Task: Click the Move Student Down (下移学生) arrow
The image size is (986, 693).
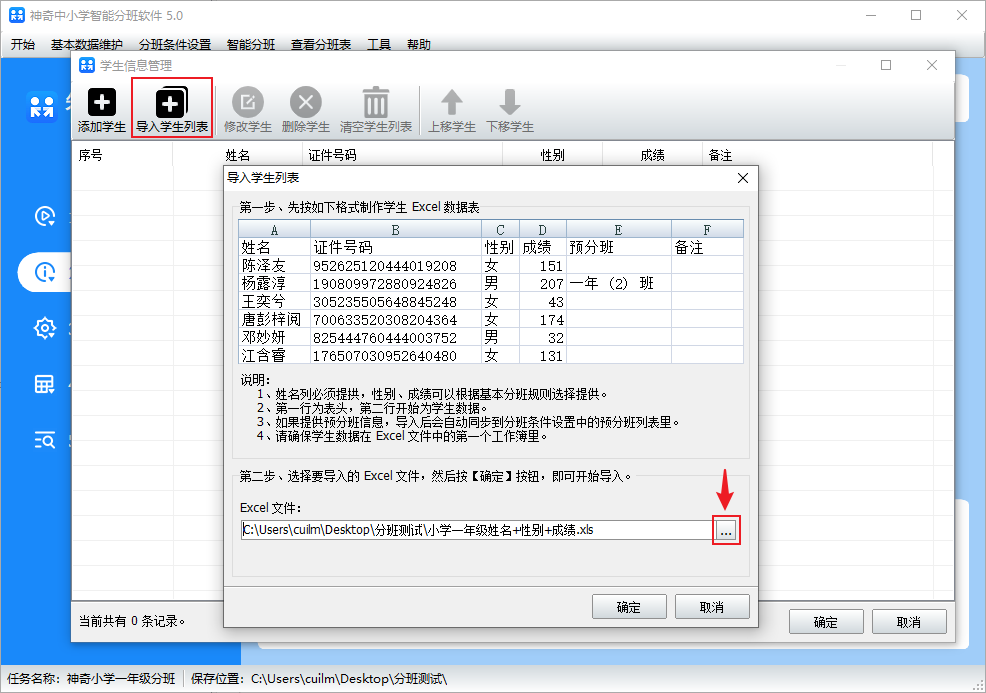Action: pos(510,103)
